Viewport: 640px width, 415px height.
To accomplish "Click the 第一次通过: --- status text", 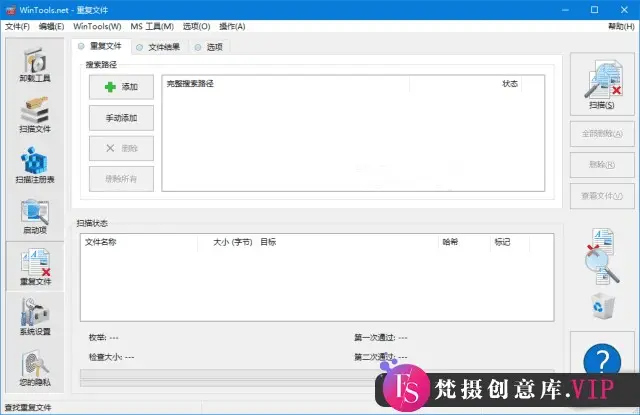I will pyautogui.click(x=381, y=337).
